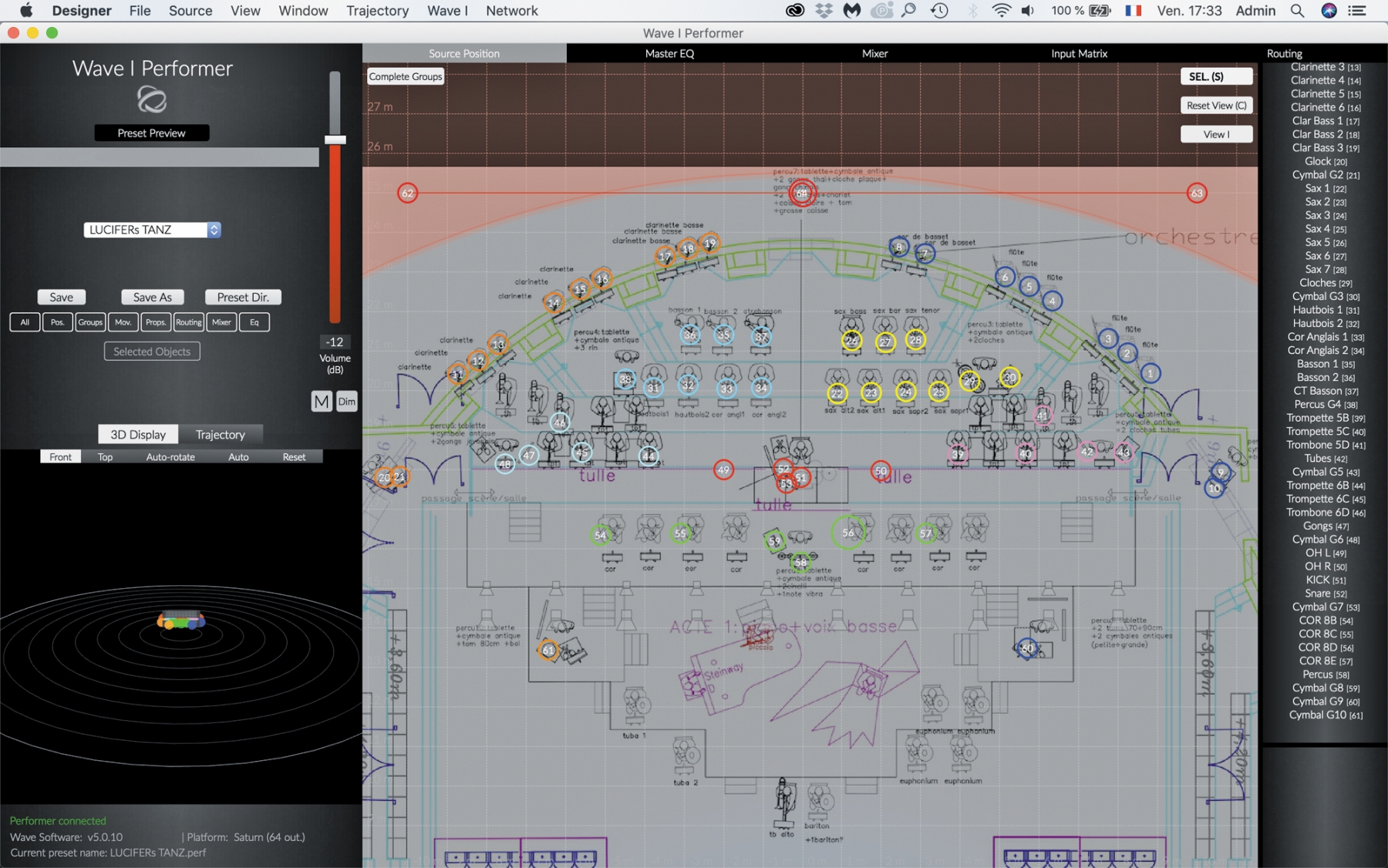1388x868 pixels.
Task: Select Glock [20] in source list
Action: [x=1326, y=161]
